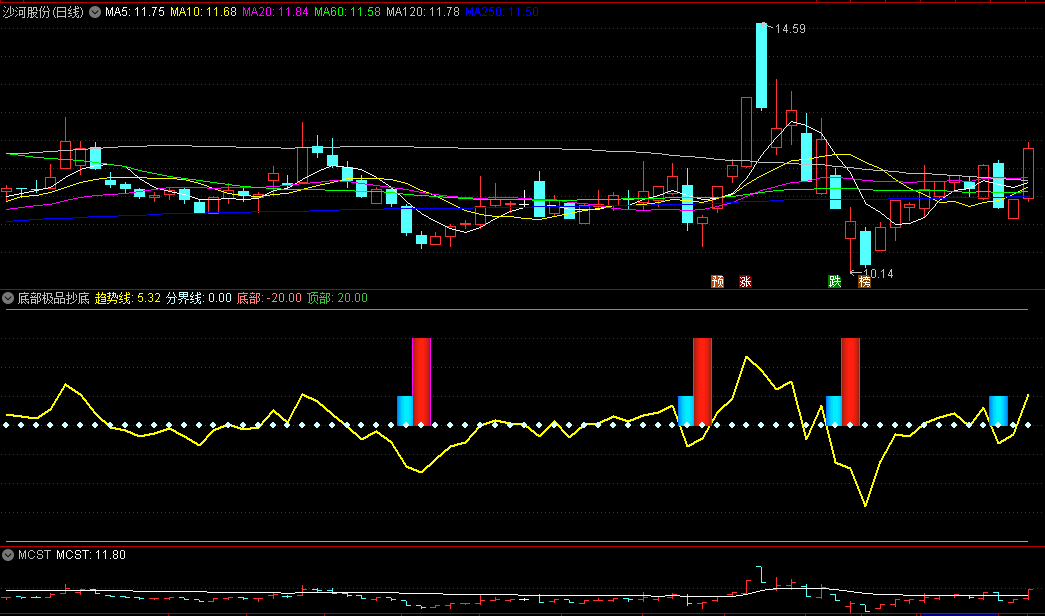Click the lone cyan indicator bar without red bar
The width and height of the screenshot is (1045, 616).
click(998, 411)
